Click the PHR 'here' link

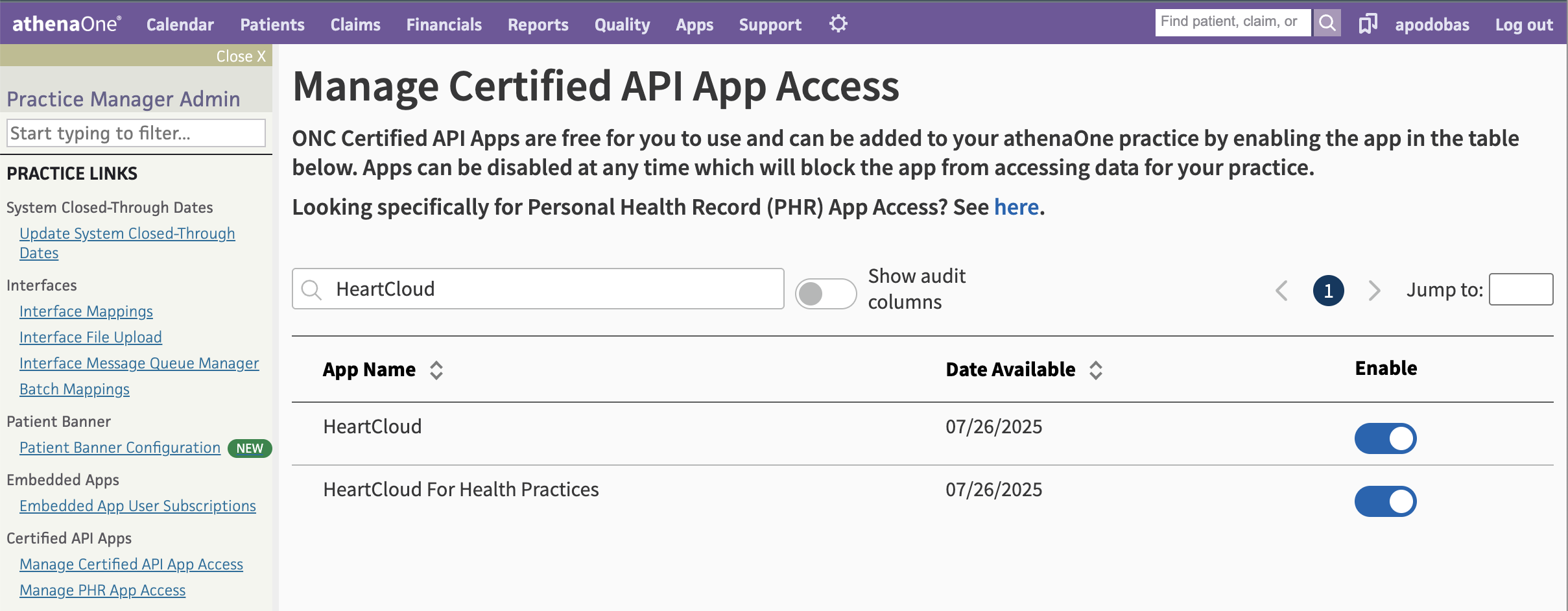pos(1016,207)
